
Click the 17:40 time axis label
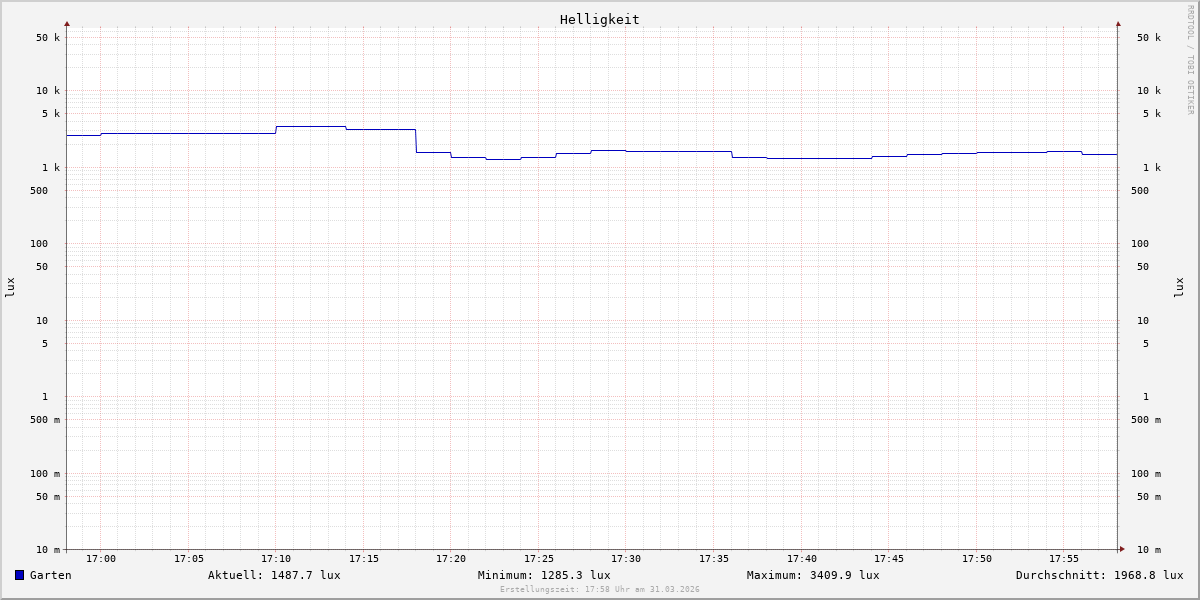click(802, 559)
